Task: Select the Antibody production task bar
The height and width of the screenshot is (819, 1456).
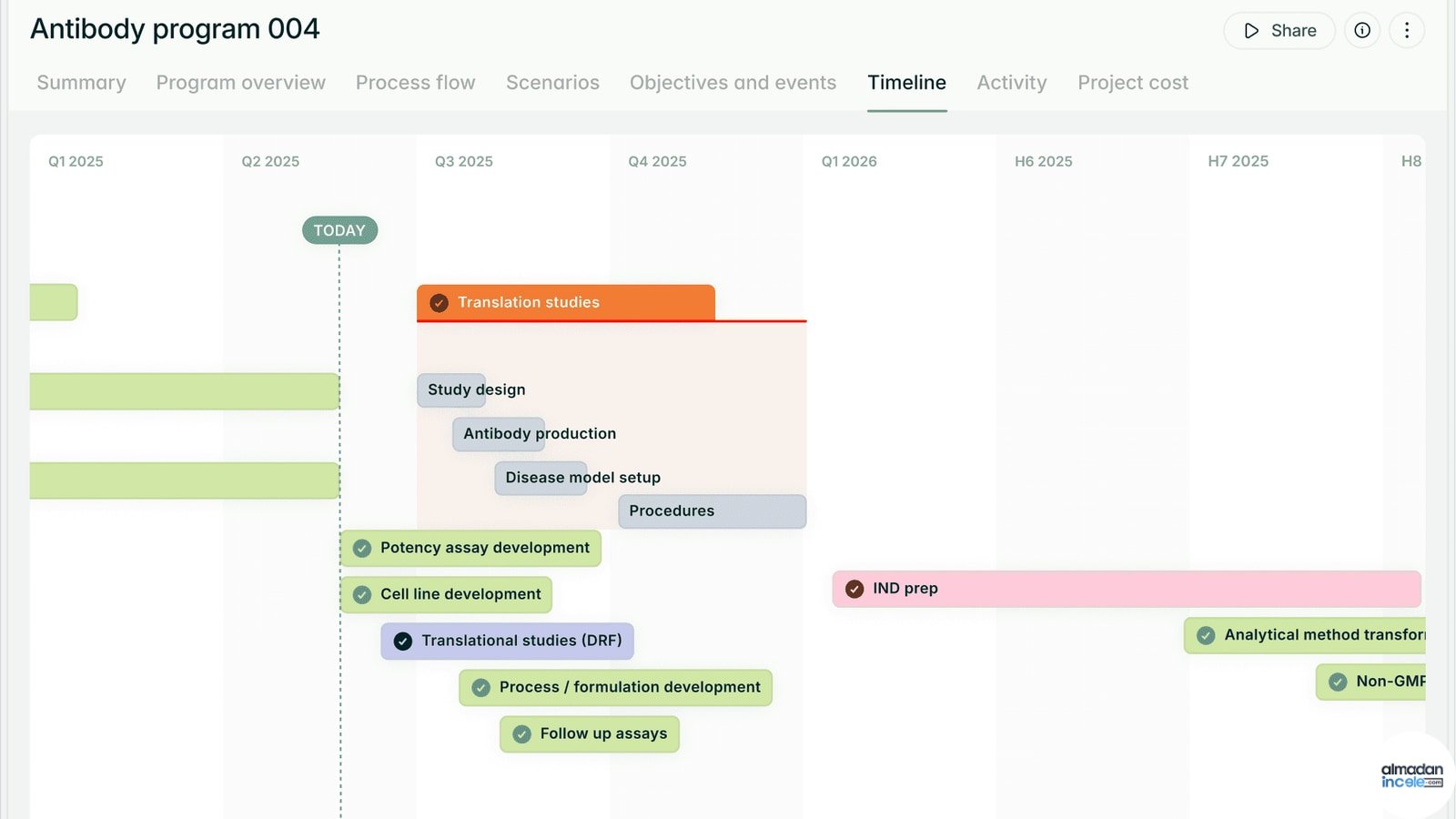Action: (499, 434)
